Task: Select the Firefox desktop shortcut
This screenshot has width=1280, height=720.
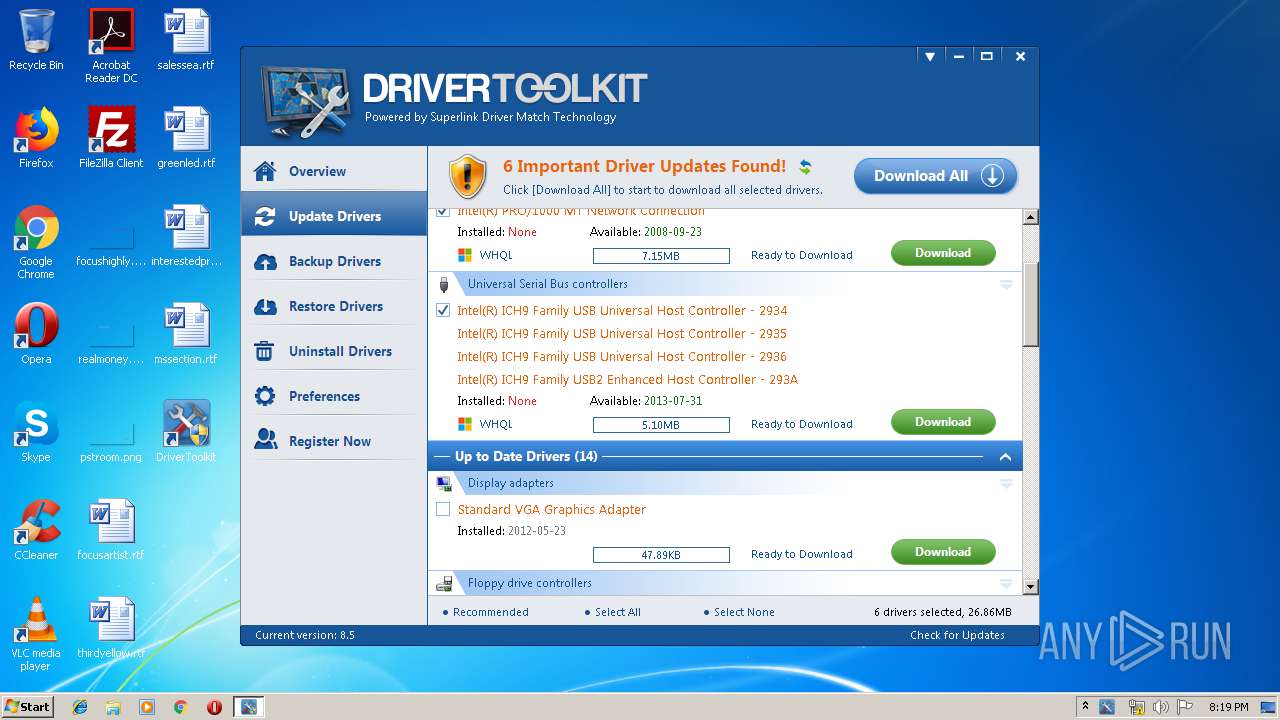Action: (x=36, y=138)
